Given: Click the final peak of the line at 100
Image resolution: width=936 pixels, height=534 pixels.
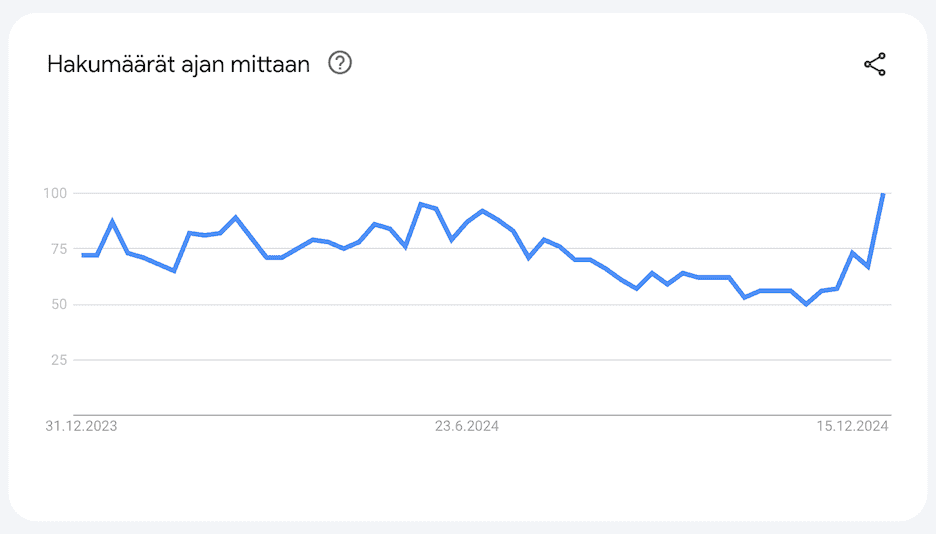Looking at the screenshot, I should (883, 194).
